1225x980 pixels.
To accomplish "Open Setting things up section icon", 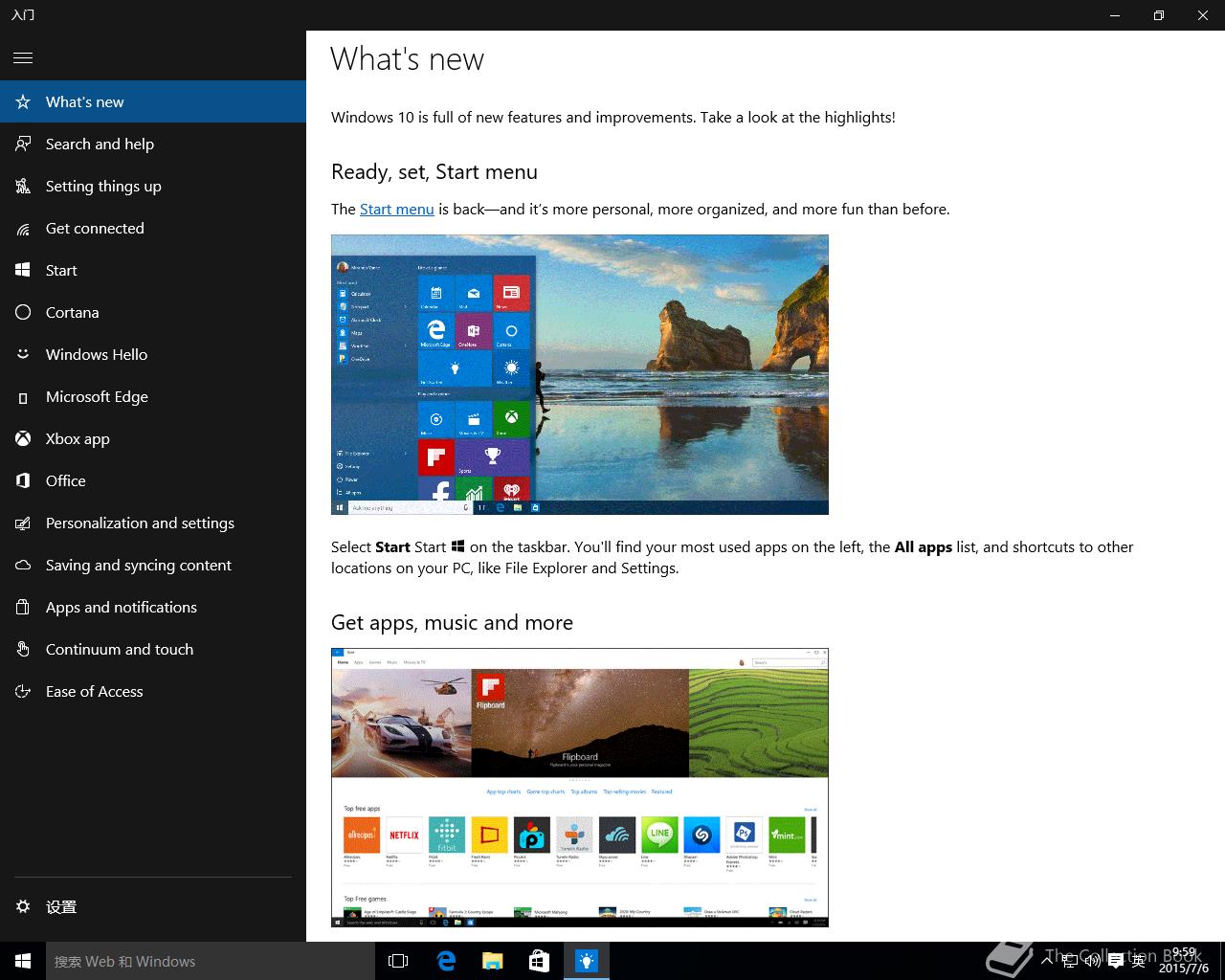I will click(x=23, y=186).
